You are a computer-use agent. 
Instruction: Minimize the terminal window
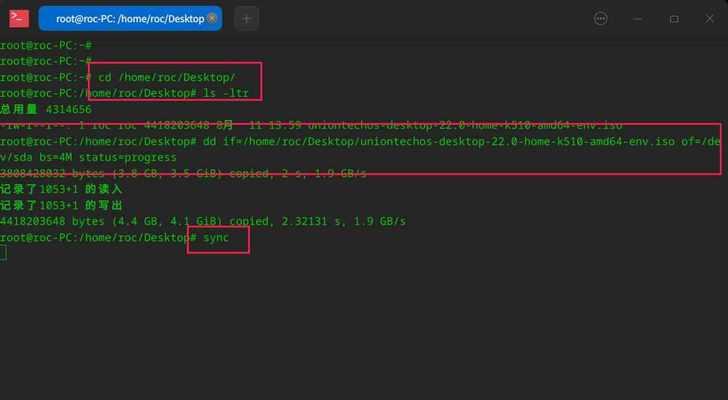tap(637, 19)
